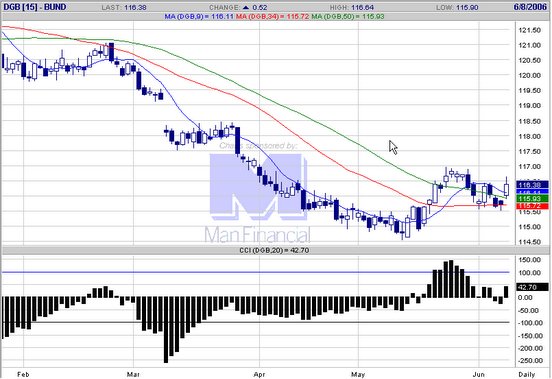
Task: Select the green MA(DGB,50) = 115.93 legend
Action: [x=348, y=16]
